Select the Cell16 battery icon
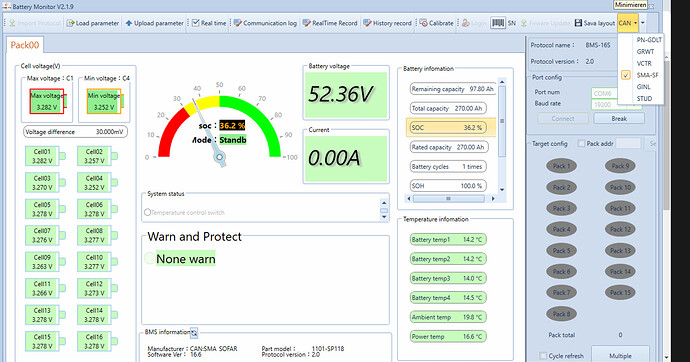This screenshot has width=690, height=362. click(97, 341)
